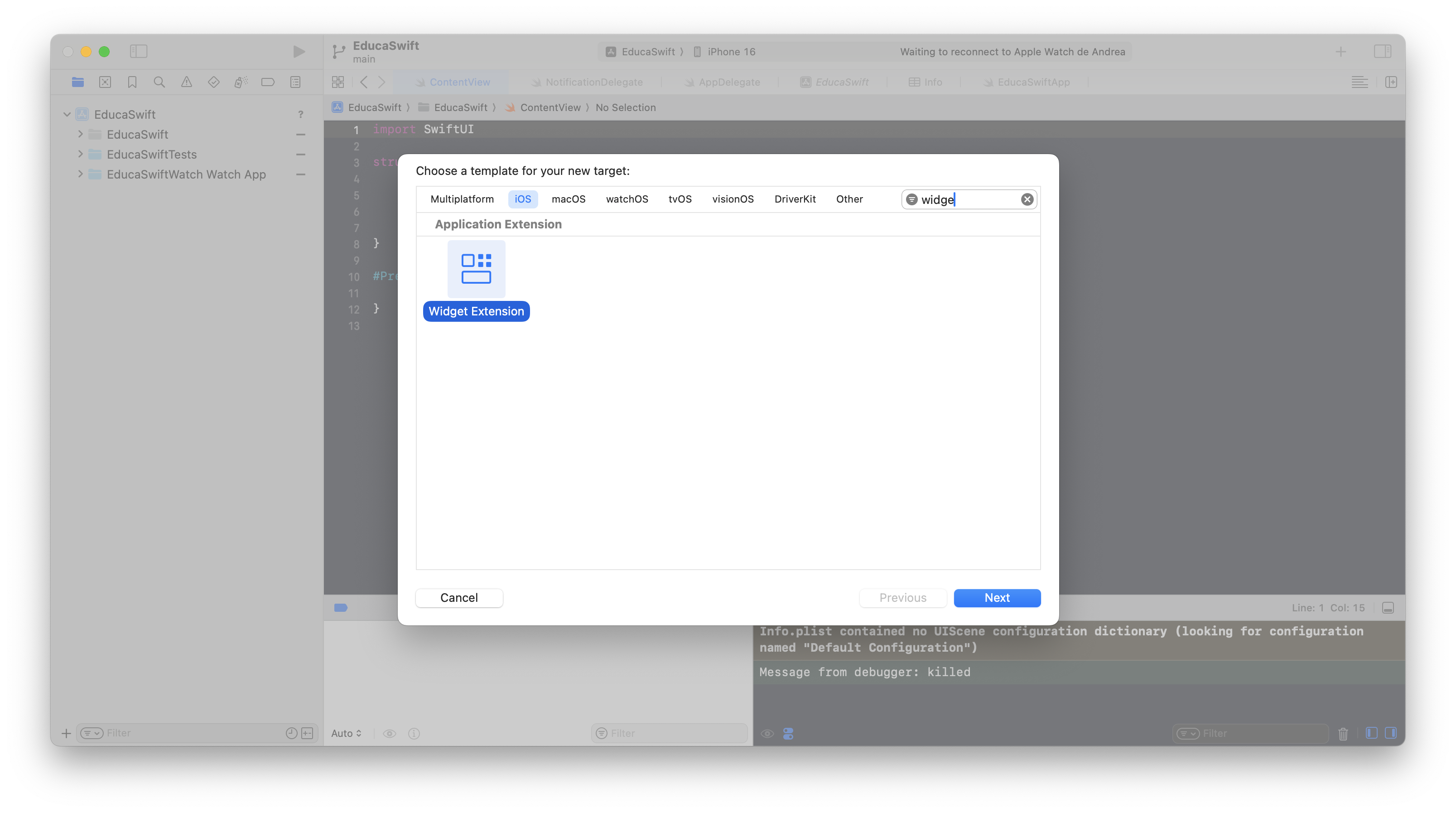Toggle the inspector panel
Viewport: 1456px width, 813px height.
click(x=1383, y=52)
